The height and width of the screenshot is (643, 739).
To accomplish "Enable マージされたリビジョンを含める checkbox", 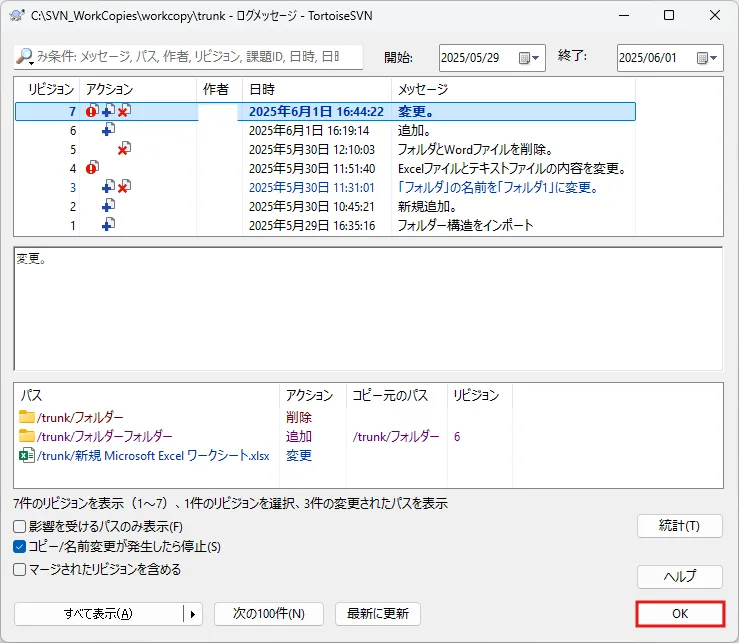I will (x=19, y=569).
